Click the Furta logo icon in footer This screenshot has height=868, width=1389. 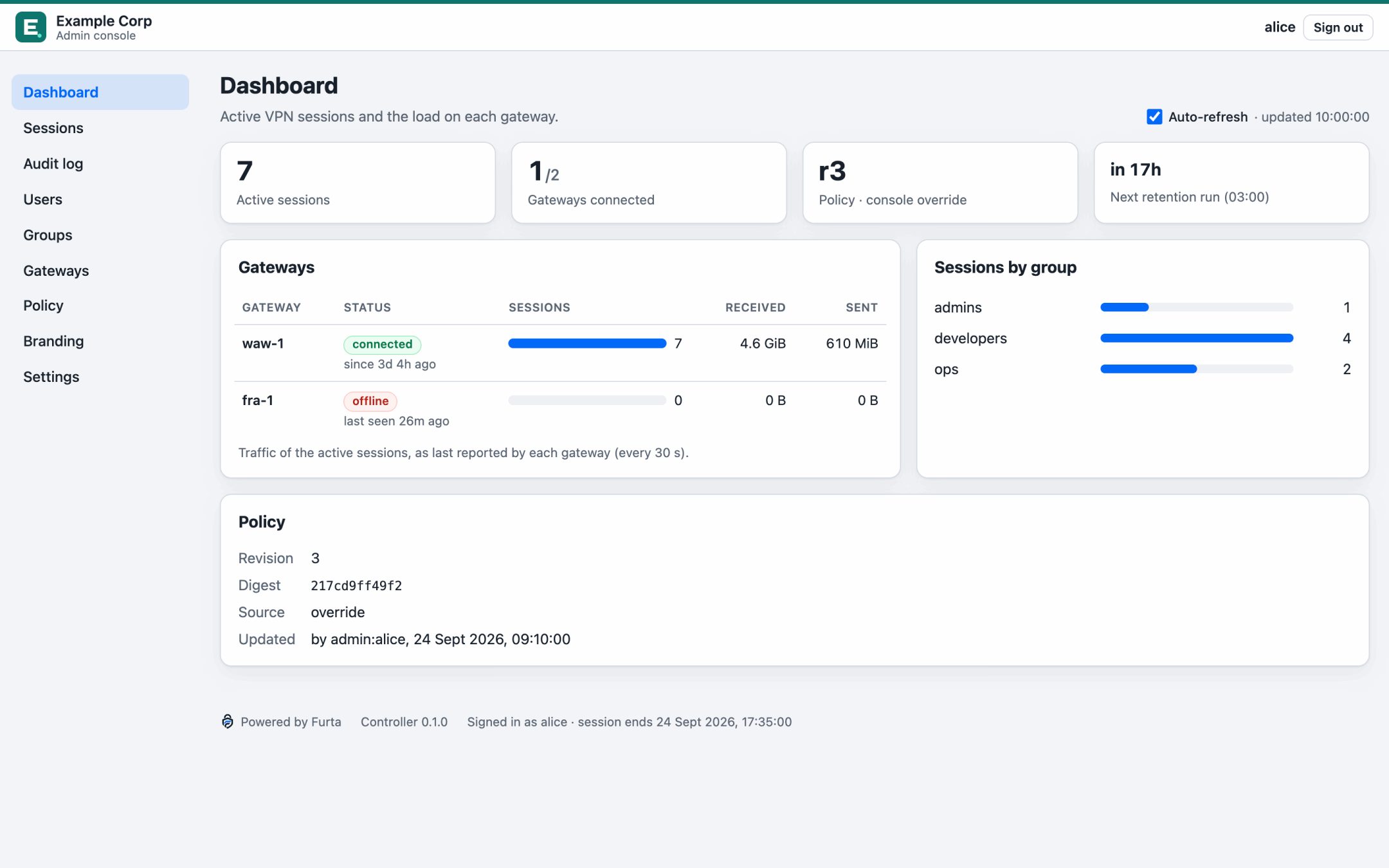[x=228, y=721]
